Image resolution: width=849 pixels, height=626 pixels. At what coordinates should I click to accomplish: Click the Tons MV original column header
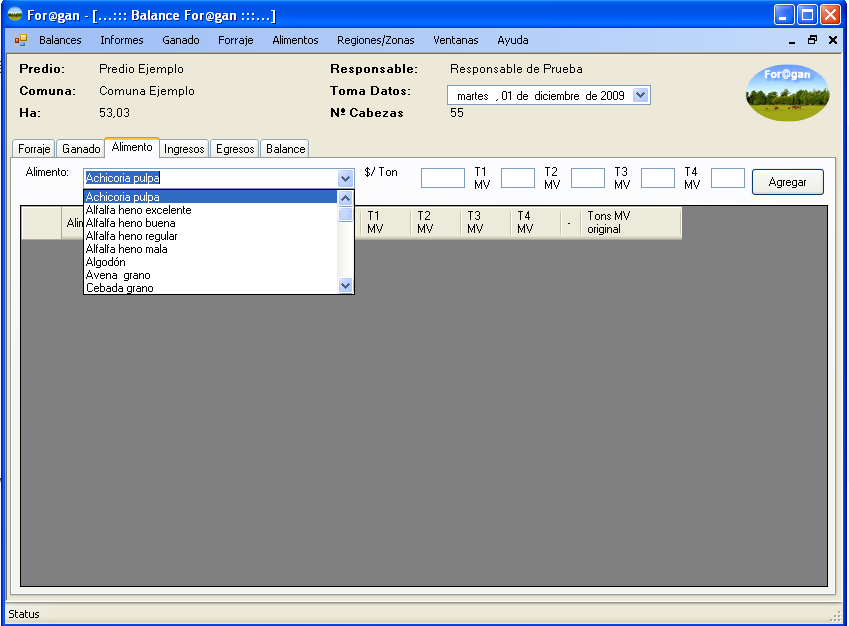click(630, 223)
